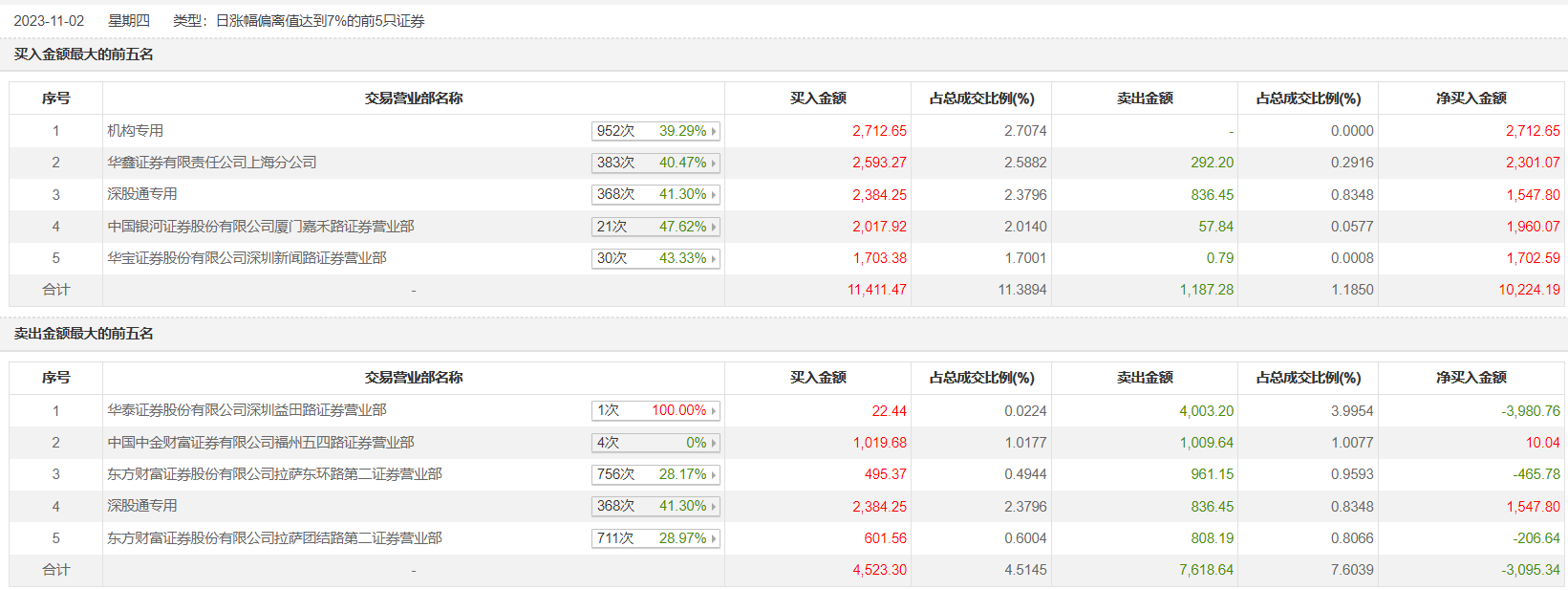View 东方财富证券拉萨东环路第二证券营业部 page
This screenshot has width=1568, height=590.
[274, 474]
